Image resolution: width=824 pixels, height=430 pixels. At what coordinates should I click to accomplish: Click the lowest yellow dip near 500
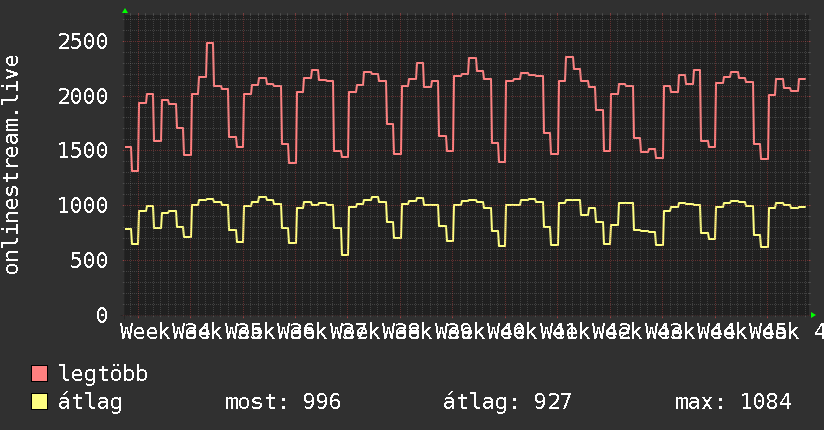[x=345, y=255]
